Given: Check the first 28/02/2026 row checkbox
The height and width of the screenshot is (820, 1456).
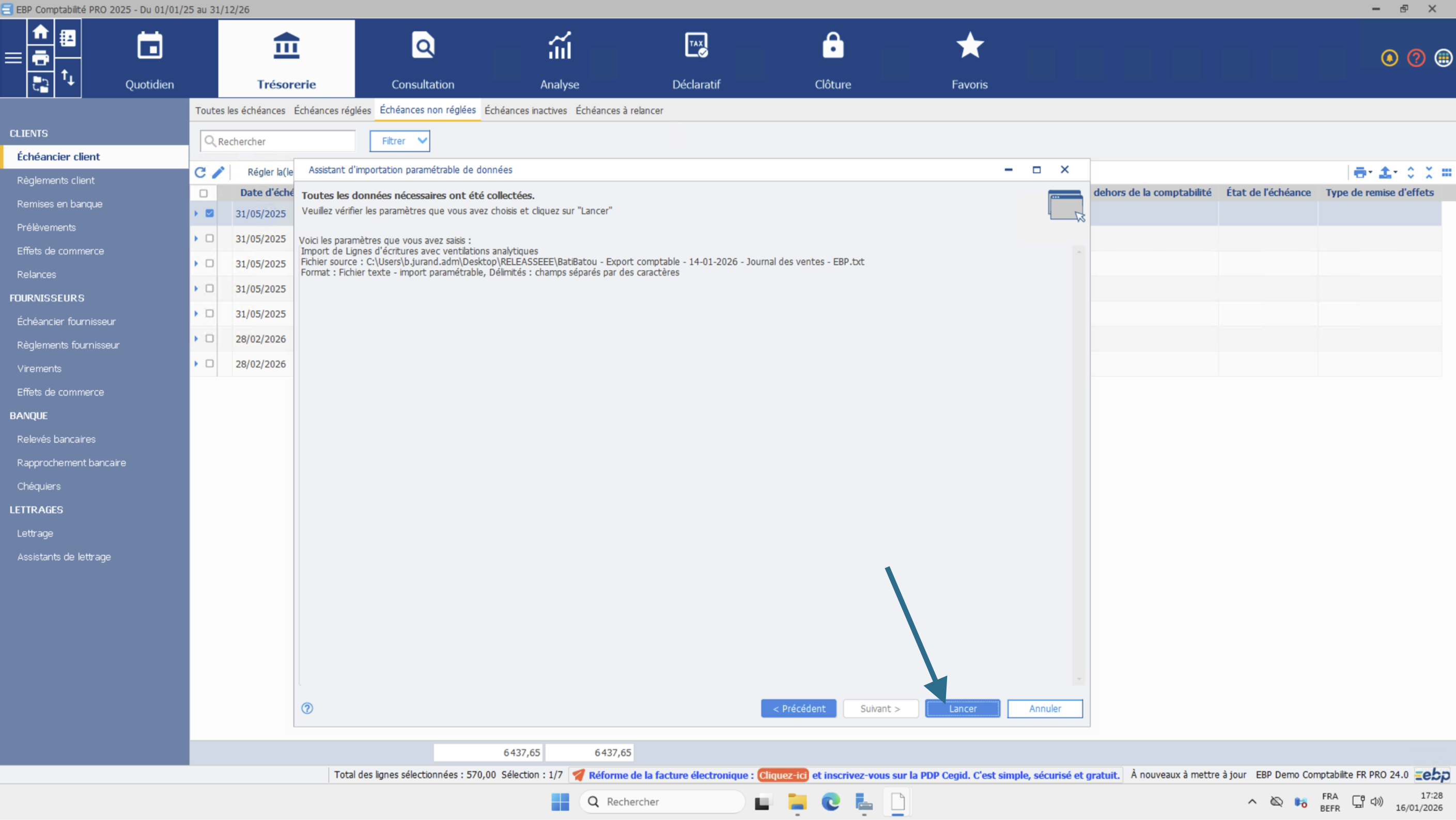Looking at the screenshot, I should (x=210, y=338).
